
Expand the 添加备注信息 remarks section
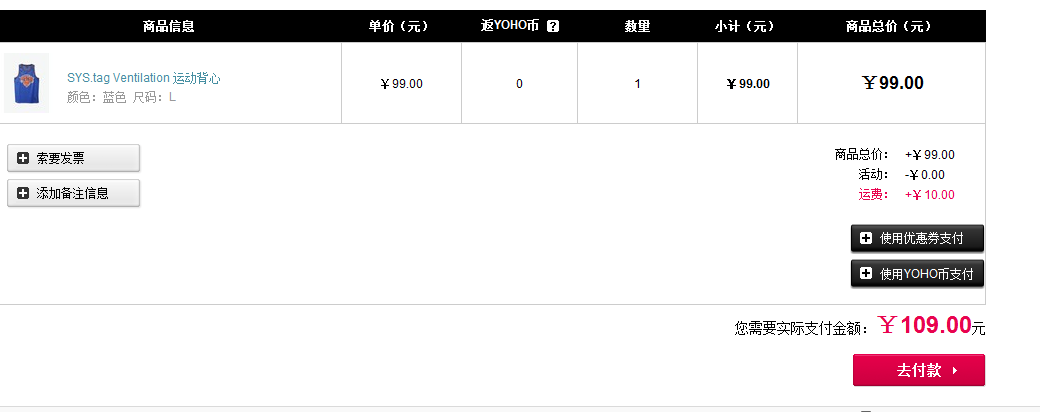74,193
